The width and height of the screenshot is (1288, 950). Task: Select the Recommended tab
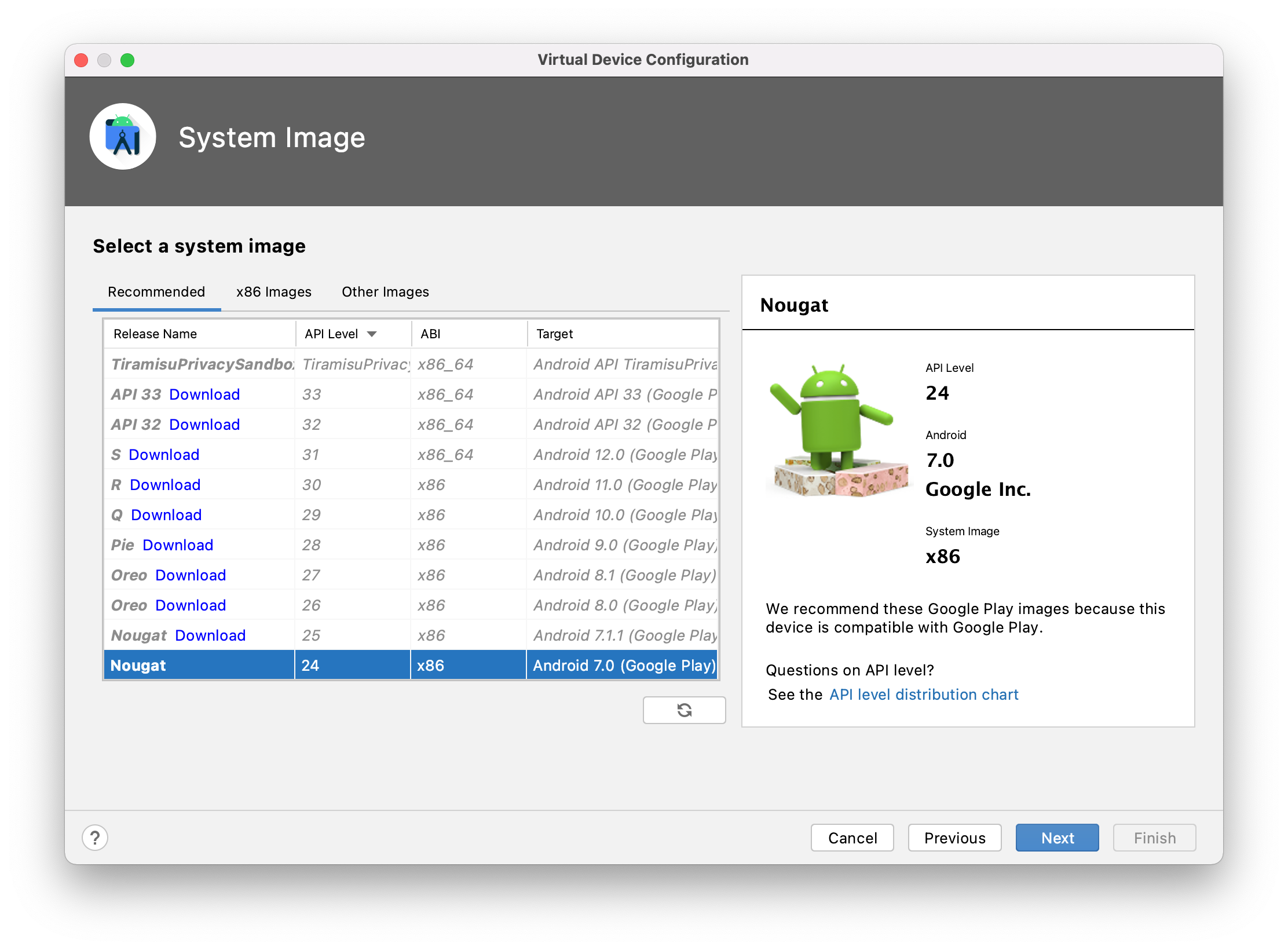156,292
